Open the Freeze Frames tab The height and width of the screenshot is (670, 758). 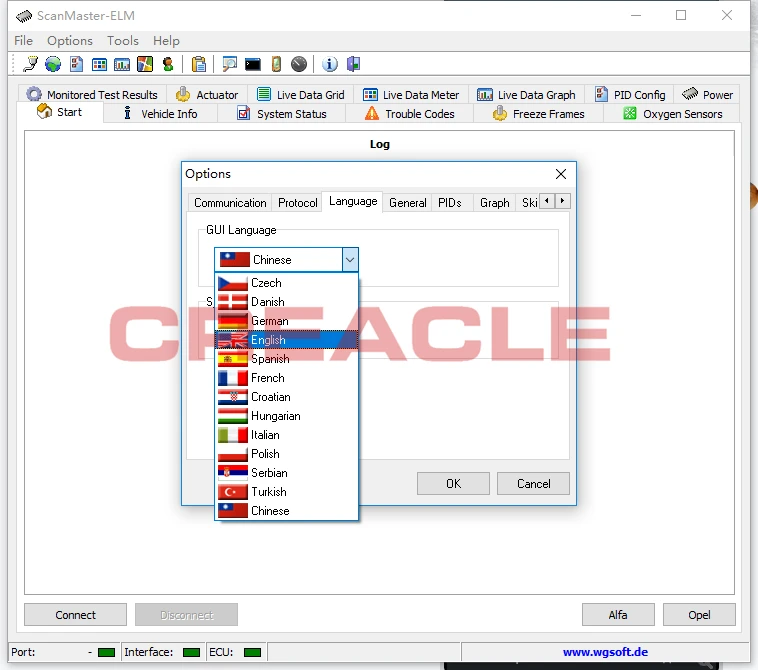[539, 114]
